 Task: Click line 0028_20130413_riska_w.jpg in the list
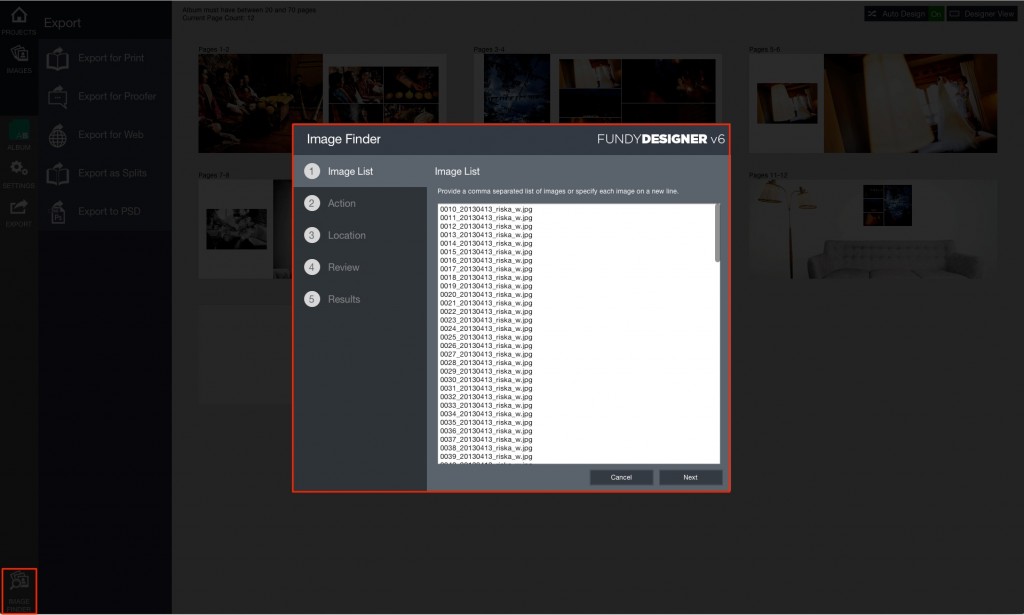point(486,363)
